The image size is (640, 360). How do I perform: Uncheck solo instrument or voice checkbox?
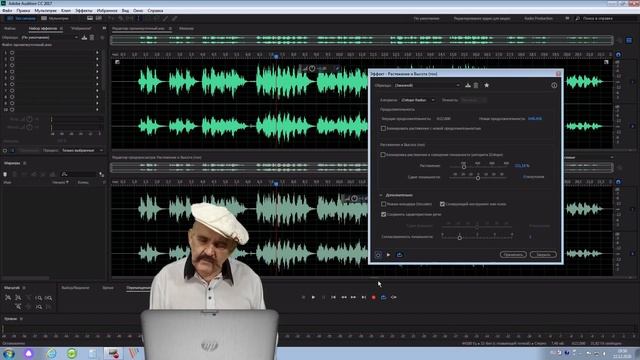pyautogui.click(x=442, y=204)
